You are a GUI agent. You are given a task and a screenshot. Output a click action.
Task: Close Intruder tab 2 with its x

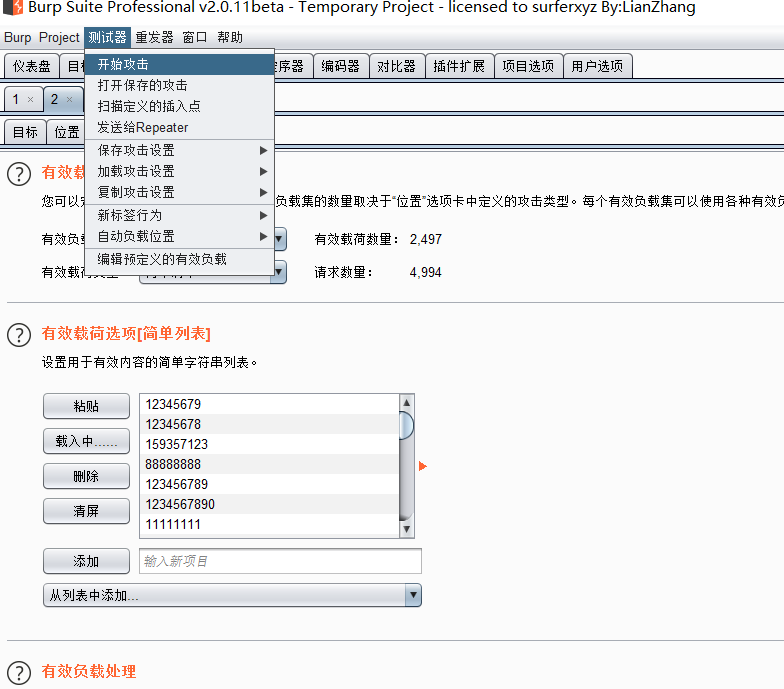pos(70,100)
